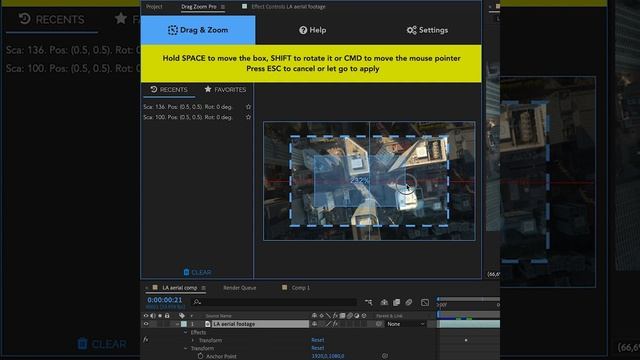
Task: Collapse the layer Transform group
Action: click(x=186, y=349)
